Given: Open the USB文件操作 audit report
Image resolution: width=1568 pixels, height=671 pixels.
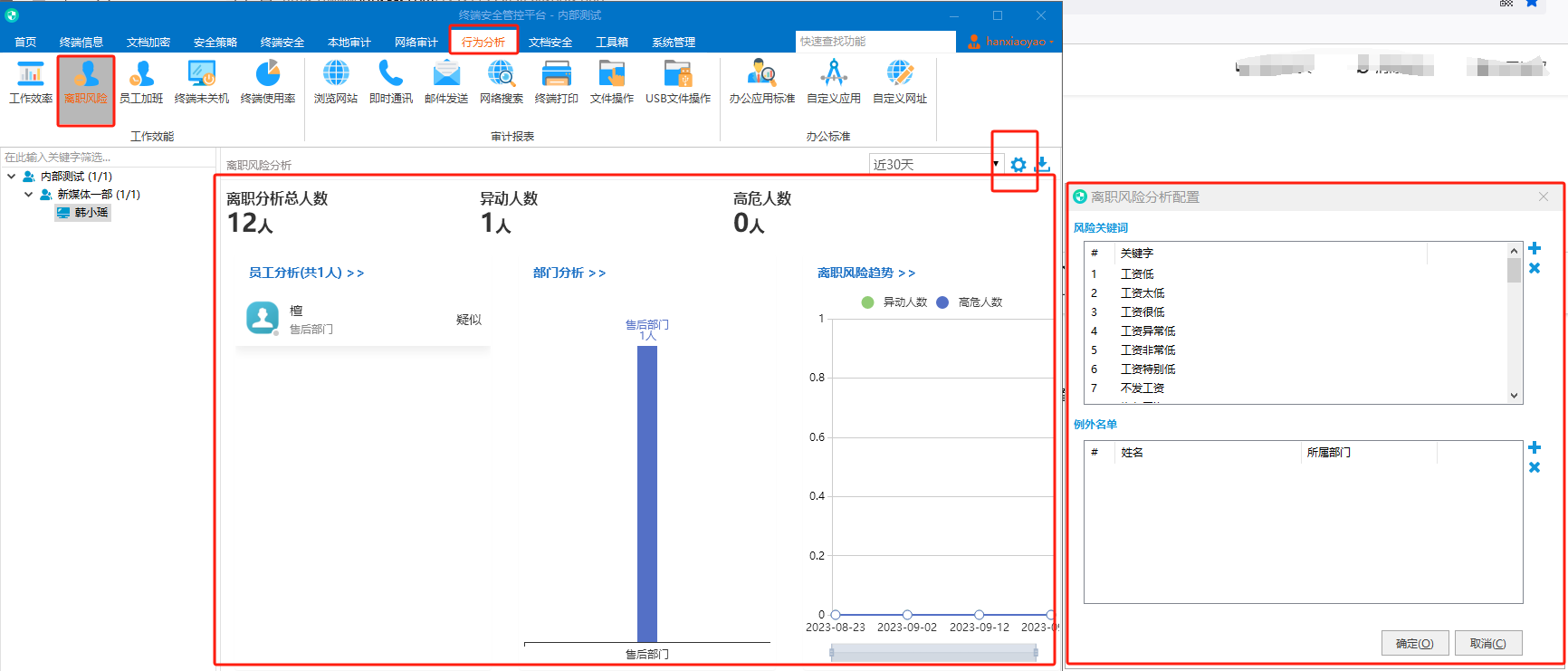Looking at the screenshot, I should coord(678,81).
